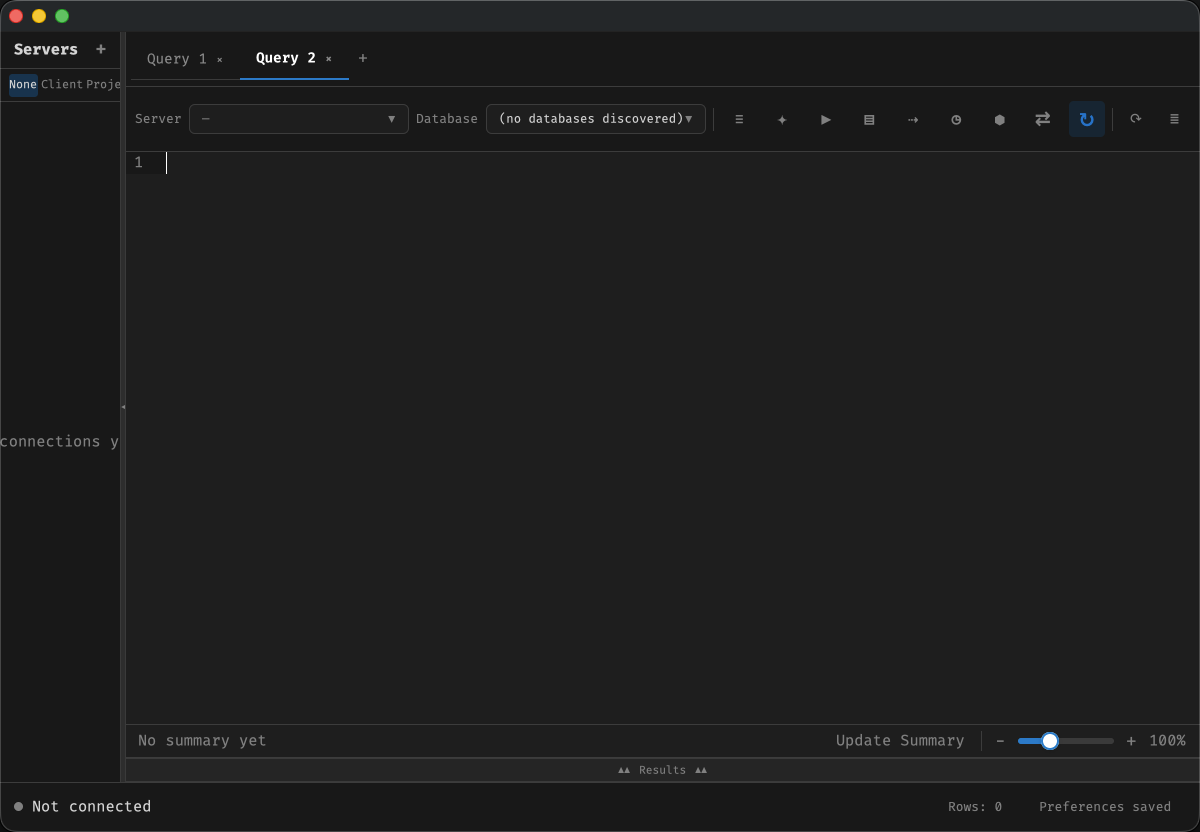Click the three-line list icon after Database dropdown
The image size is (1200, 832).
(x=739, y=119)
